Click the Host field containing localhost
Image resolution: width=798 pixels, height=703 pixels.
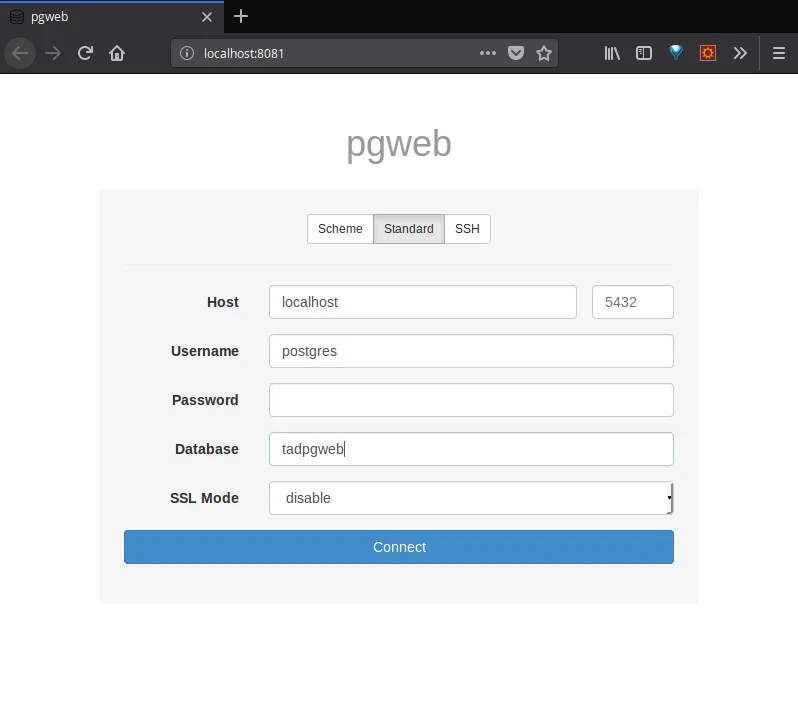pyautogui.click(x=422, y=302)
